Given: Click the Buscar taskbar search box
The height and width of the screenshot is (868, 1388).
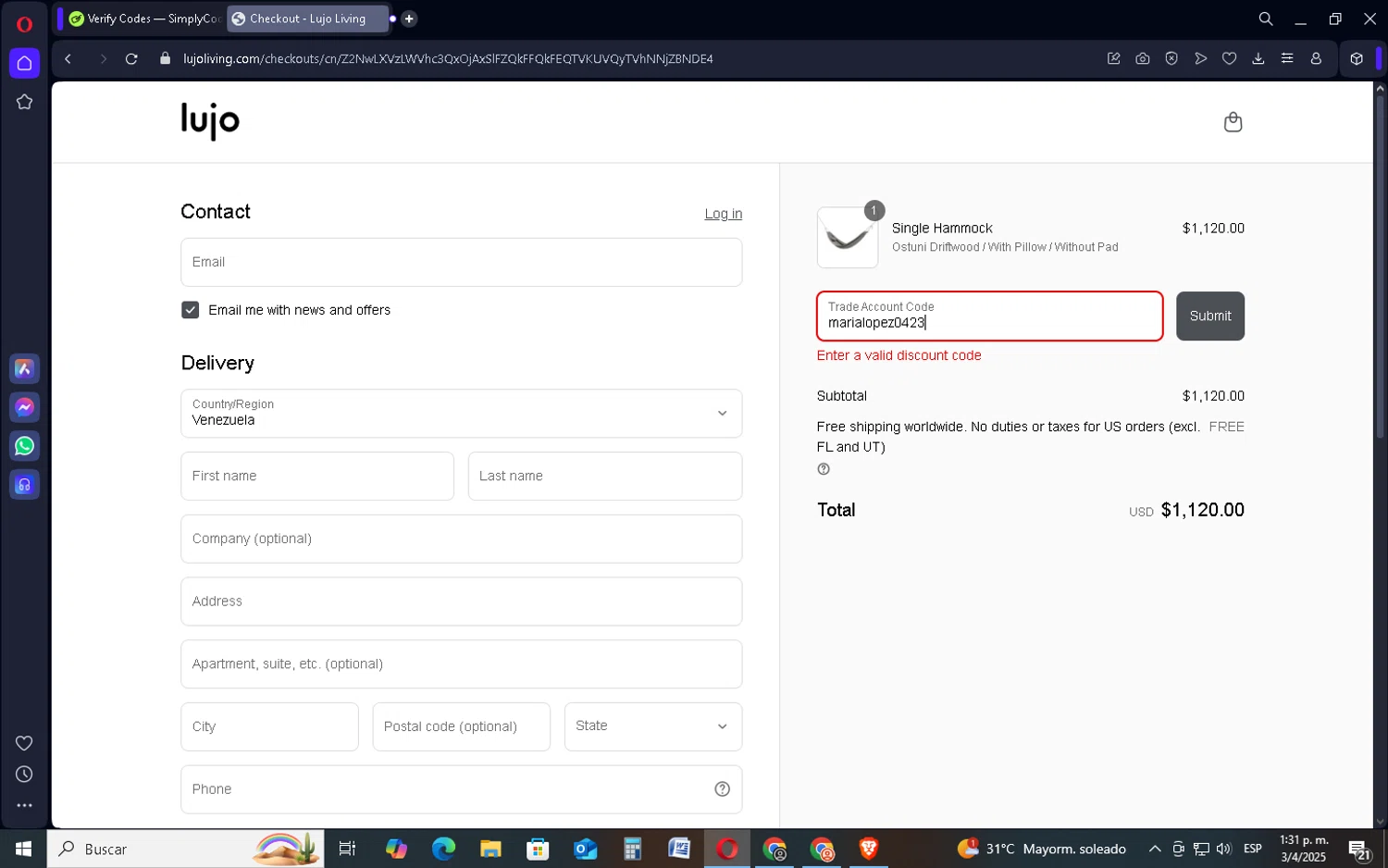Looking at the screenshot, I should tap(186, 849).
